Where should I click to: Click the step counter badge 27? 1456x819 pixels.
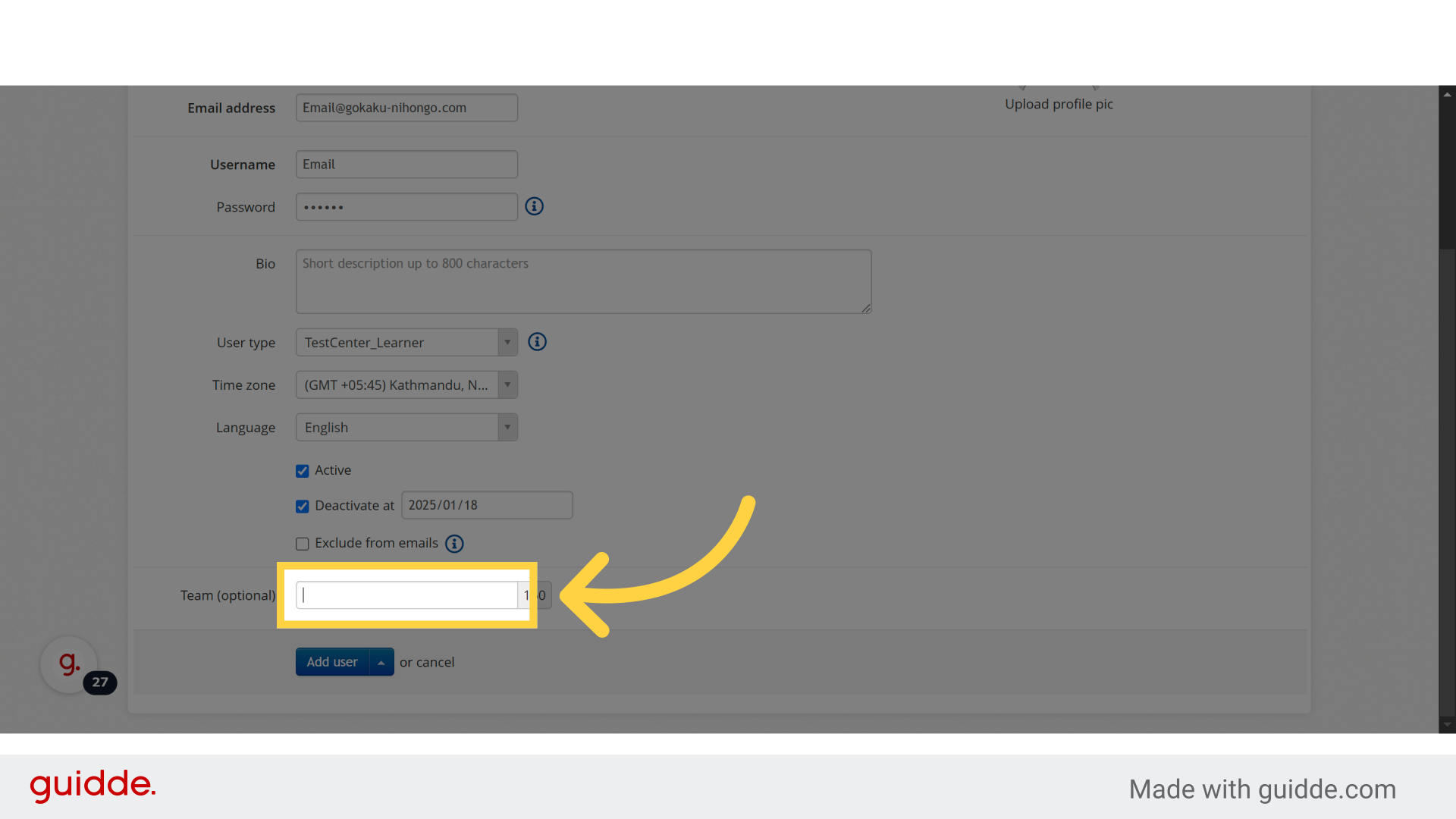click(100, 682)
